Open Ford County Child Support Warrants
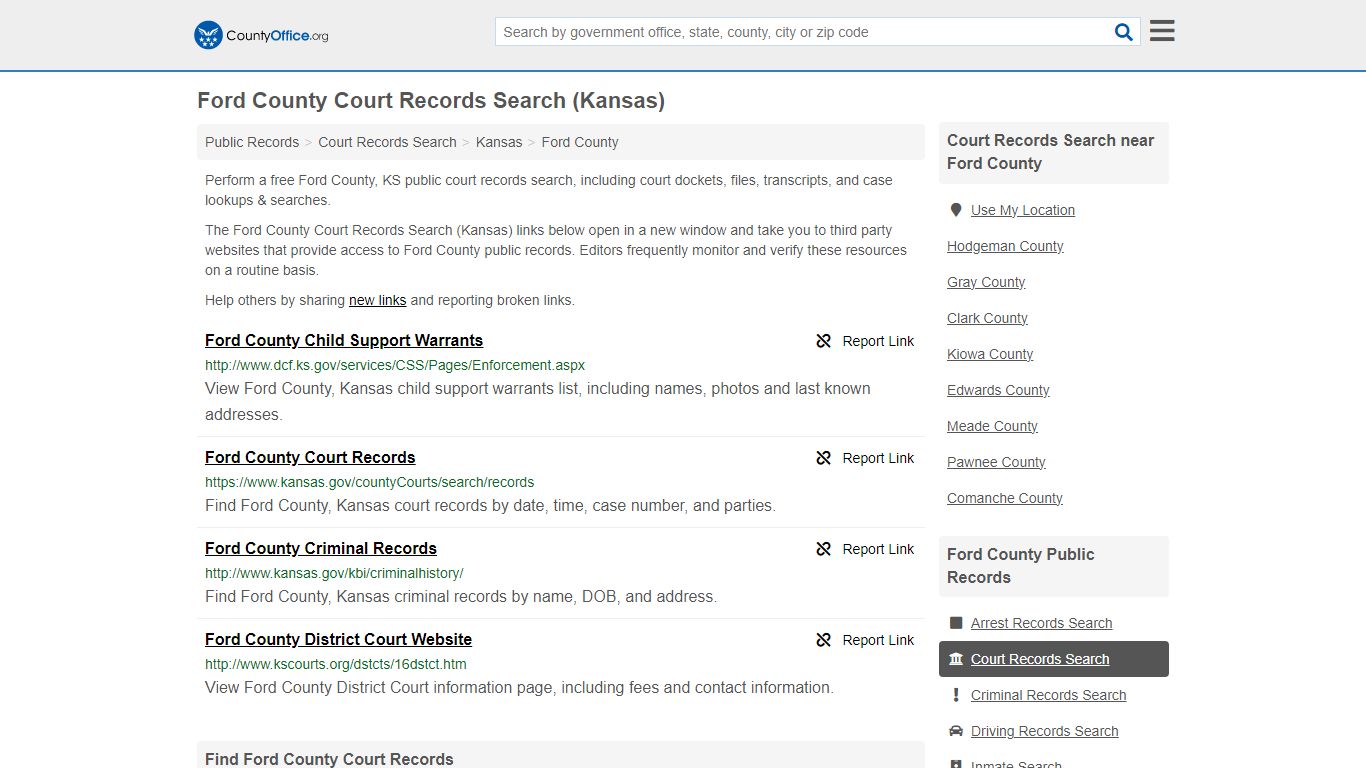1366x768 pixels. pos(344,340)
